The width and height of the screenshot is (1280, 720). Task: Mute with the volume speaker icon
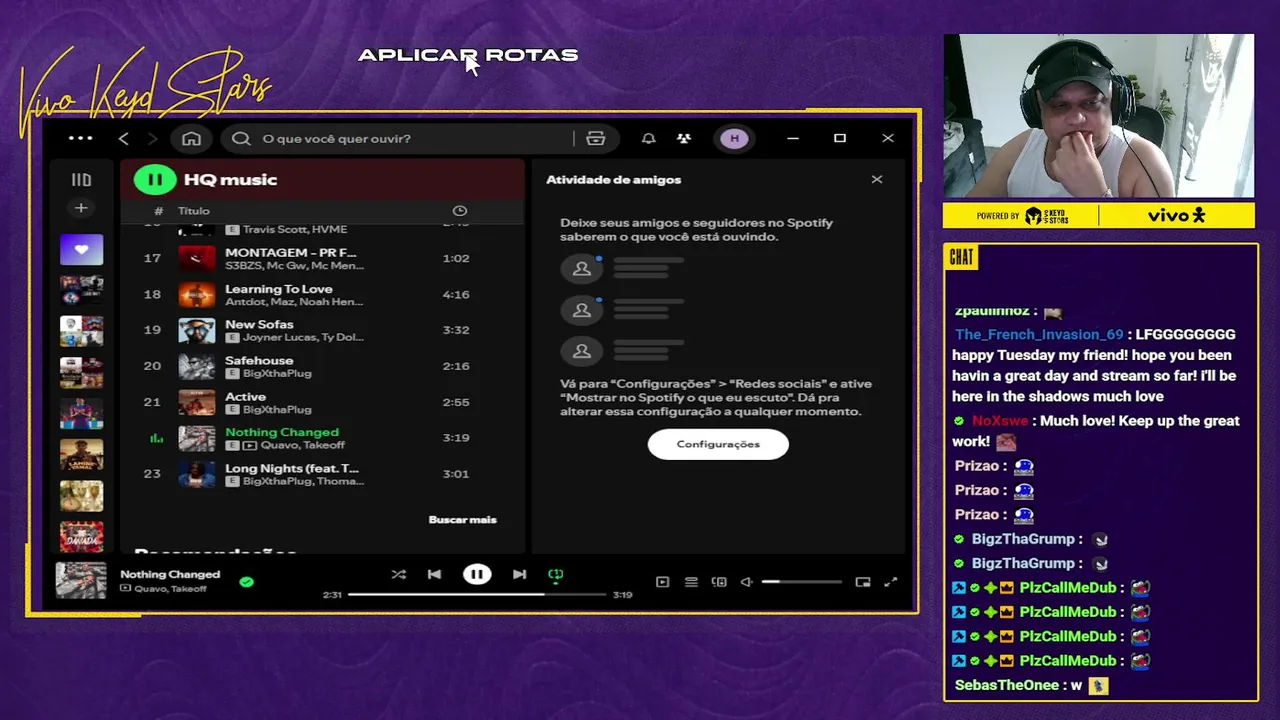tap(746, 582)
